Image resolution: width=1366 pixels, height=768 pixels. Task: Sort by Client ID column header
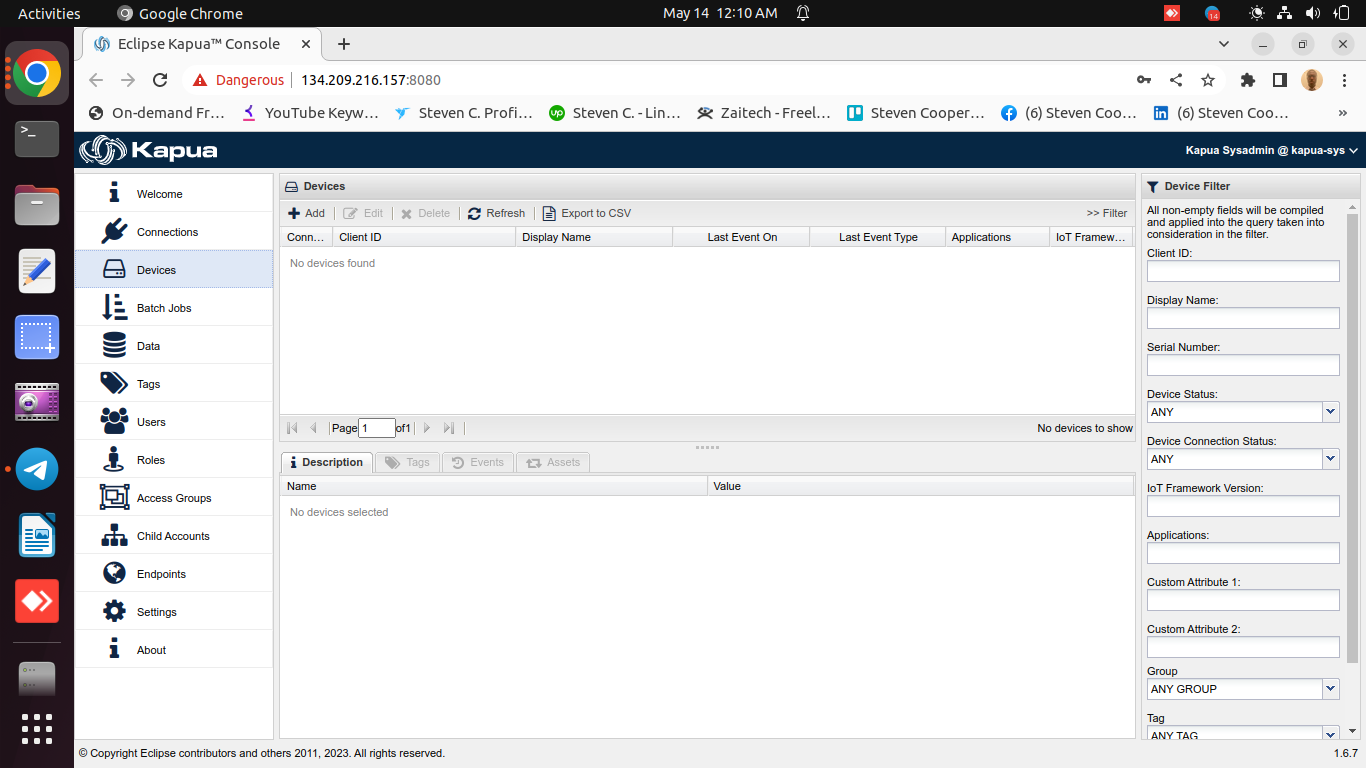point(424,237)
